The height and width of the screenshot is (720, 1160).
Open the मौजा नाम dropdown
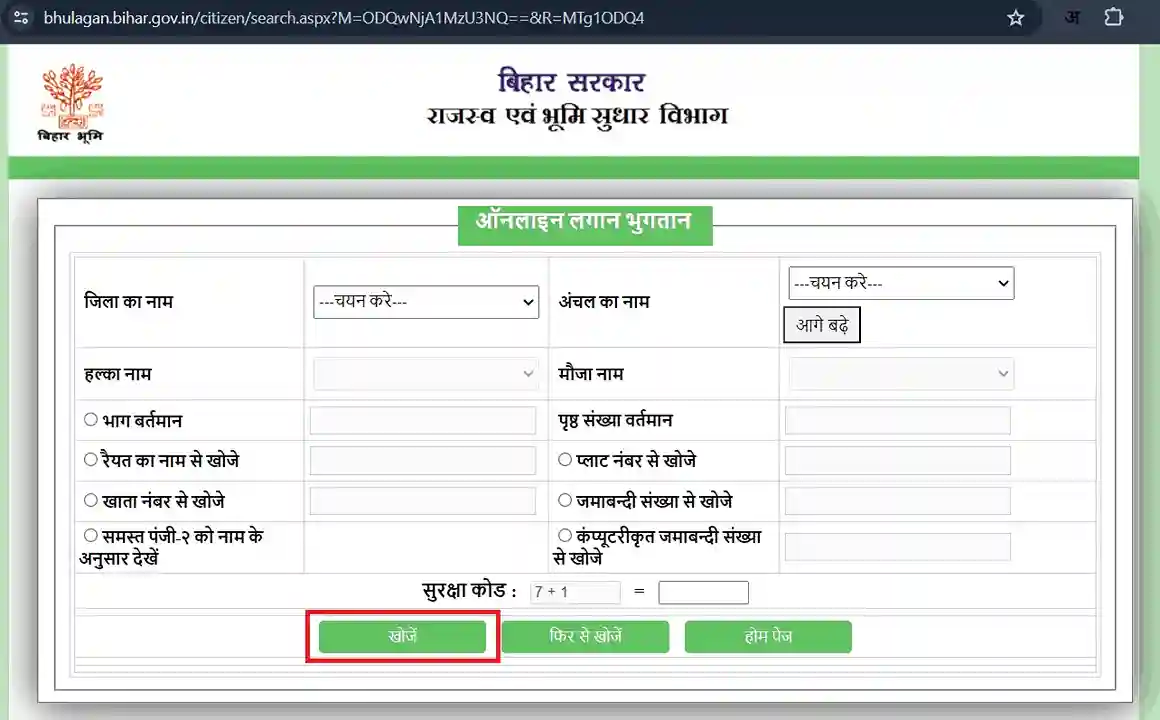tap(901, 374)
